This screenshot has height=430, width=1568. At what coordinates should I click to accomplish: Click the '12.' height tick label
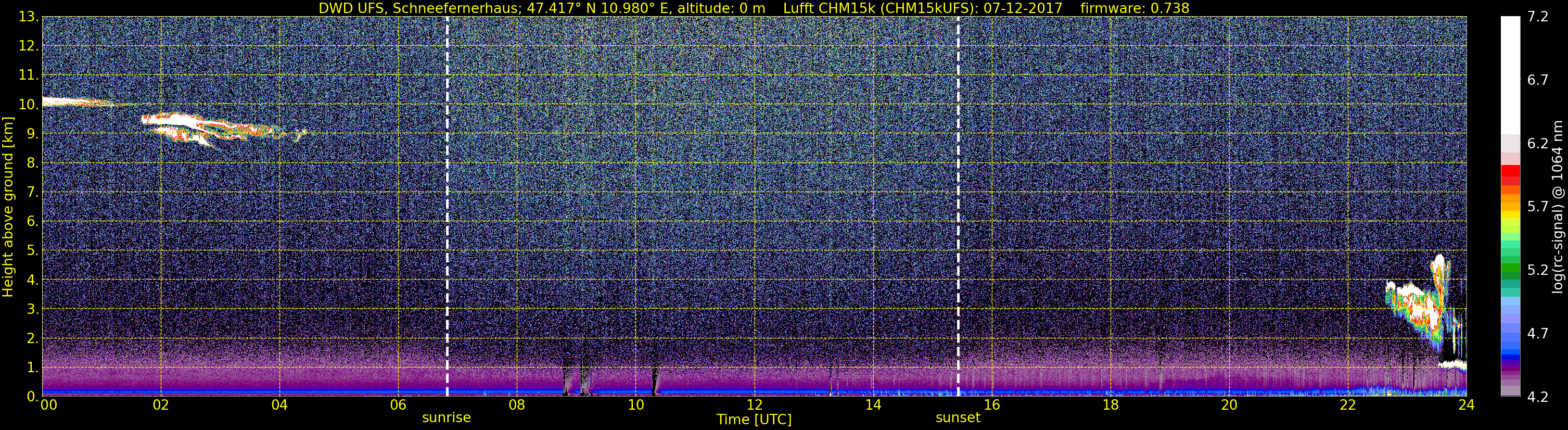28,46
